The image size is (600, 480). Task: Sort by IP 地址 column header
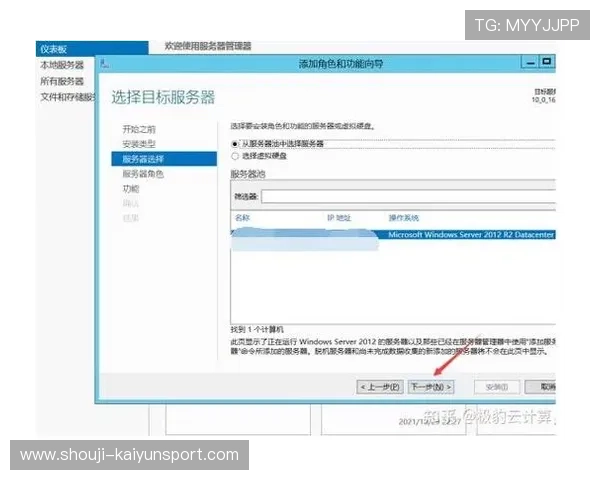click(x=339, y=218)
